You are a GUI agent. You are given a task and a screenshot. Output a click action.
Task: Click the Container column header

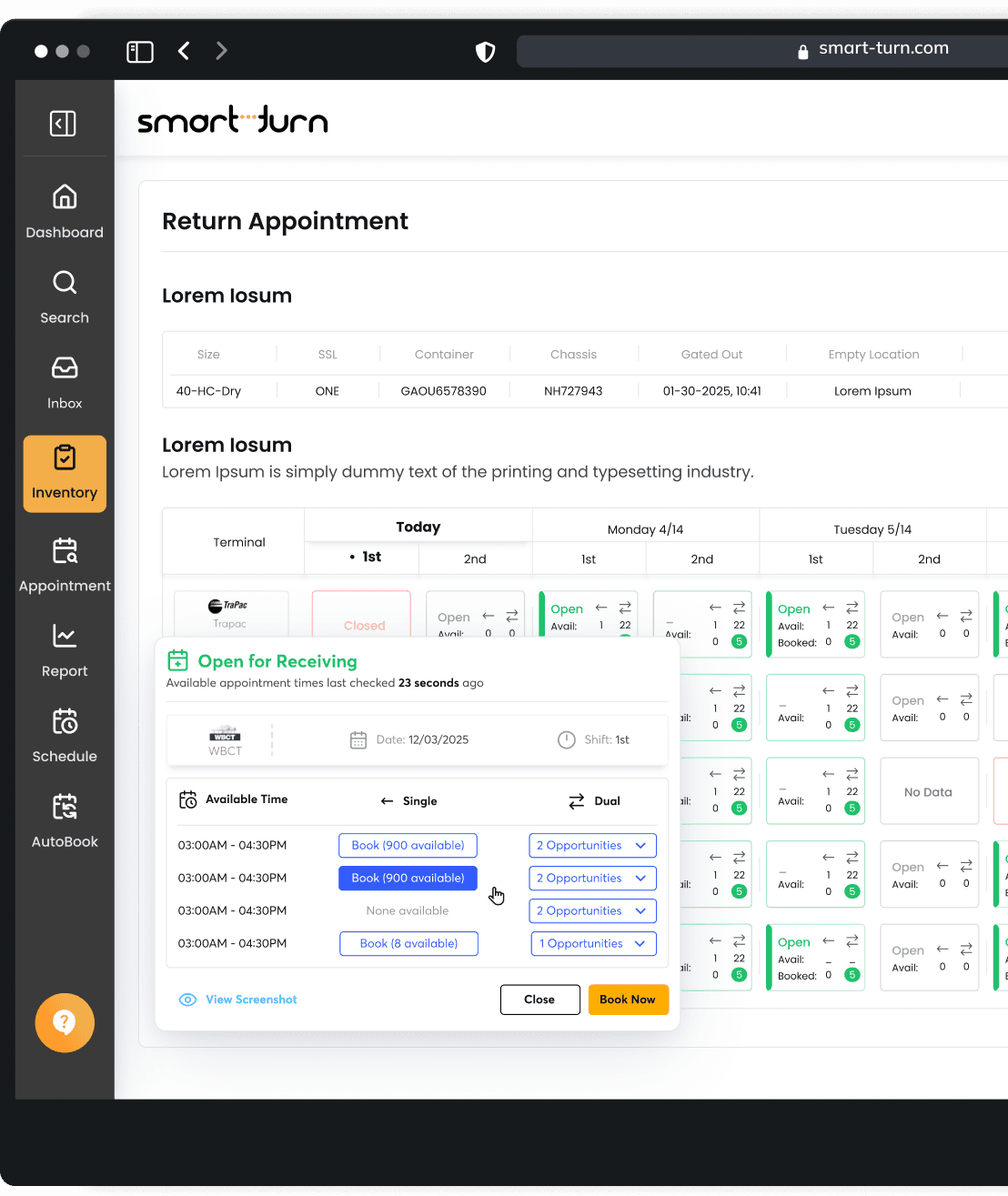pos(444,355)
